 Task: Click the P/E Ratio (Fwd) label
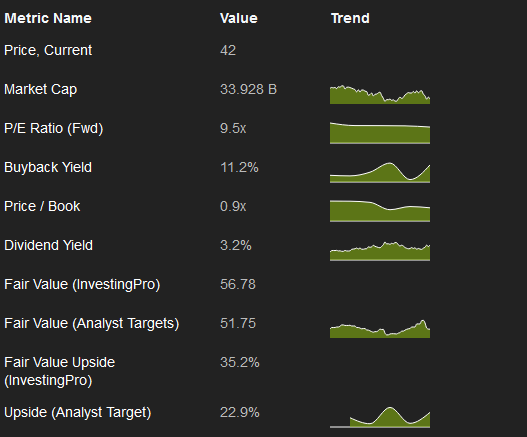point(53,128)
